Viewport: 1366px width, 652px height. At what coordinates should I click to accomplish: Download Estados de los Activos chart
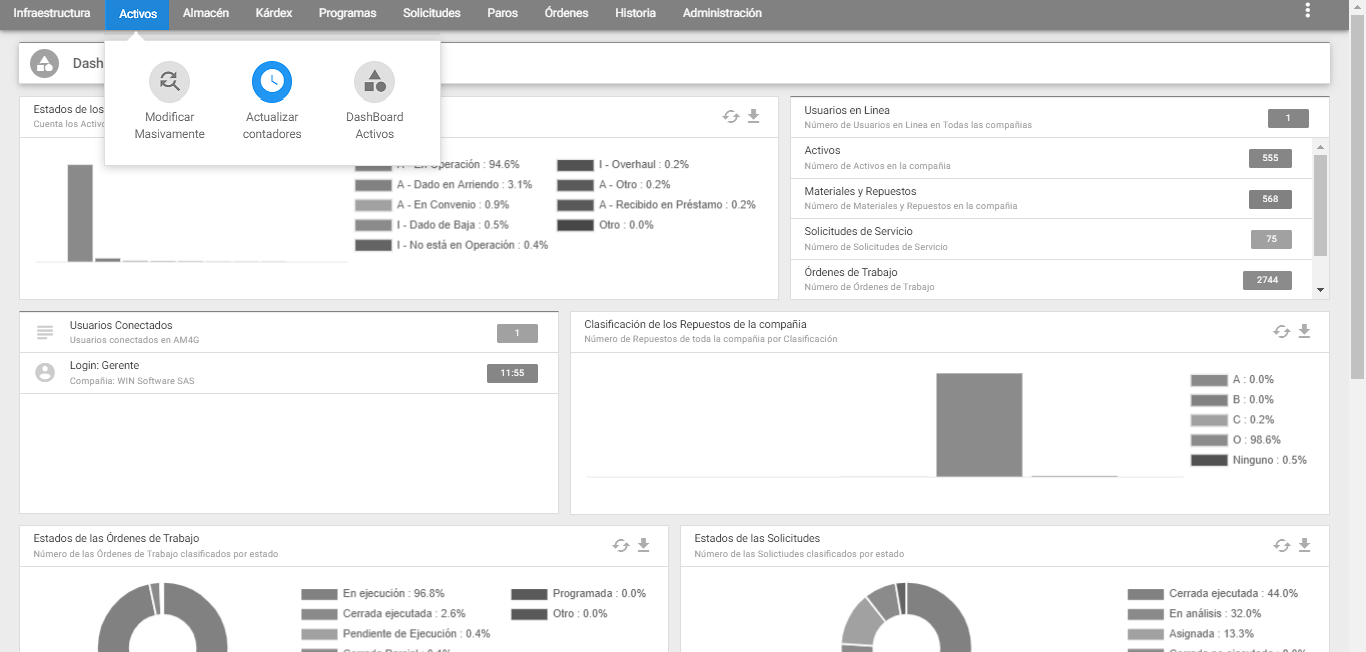pos(754,117)
